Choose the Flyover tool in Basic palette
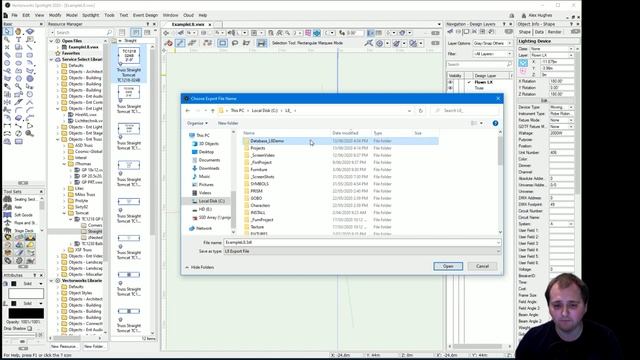Image resolution: width=640 pixels, height=360 pixels. [x=30, y=31]
